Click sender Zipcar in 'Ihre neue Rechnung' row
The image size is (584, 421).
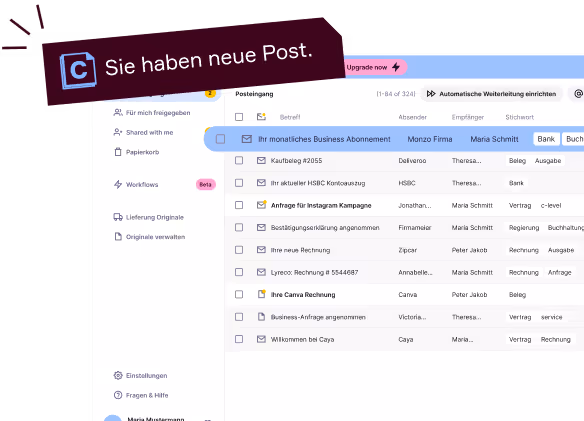point(407,250)
